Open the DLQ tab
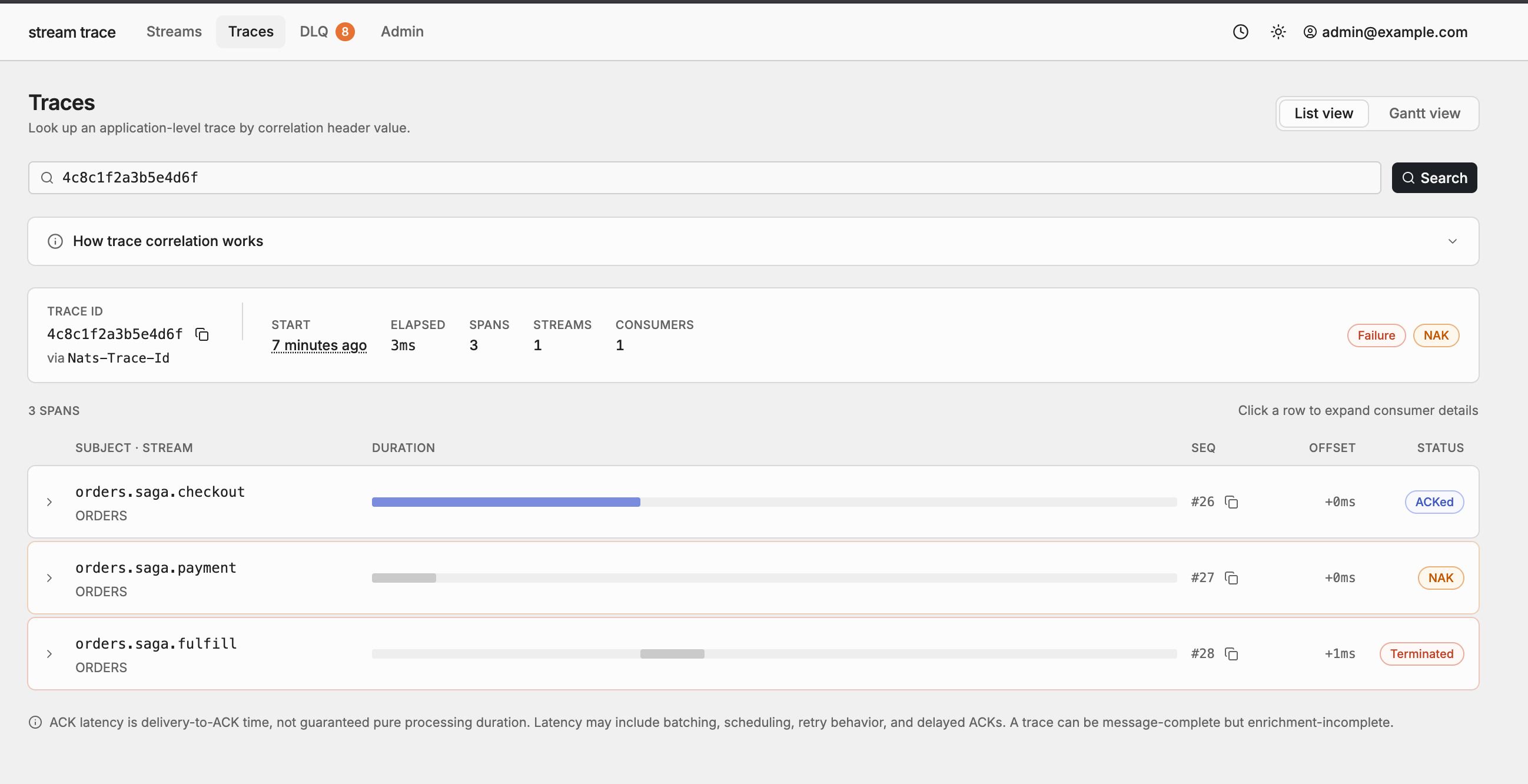1528x784 pixels. click(314, 32)
